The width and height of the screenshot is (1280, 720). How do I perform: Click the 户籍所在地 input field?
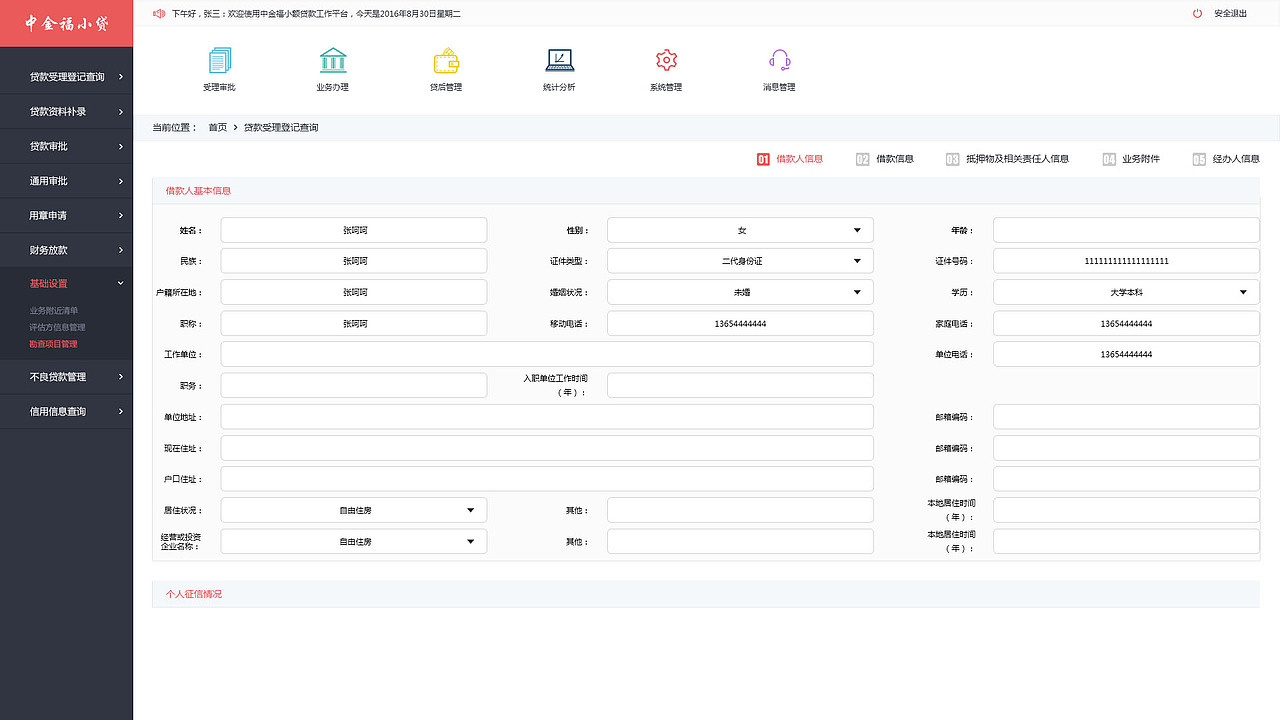tap(354, 292)
